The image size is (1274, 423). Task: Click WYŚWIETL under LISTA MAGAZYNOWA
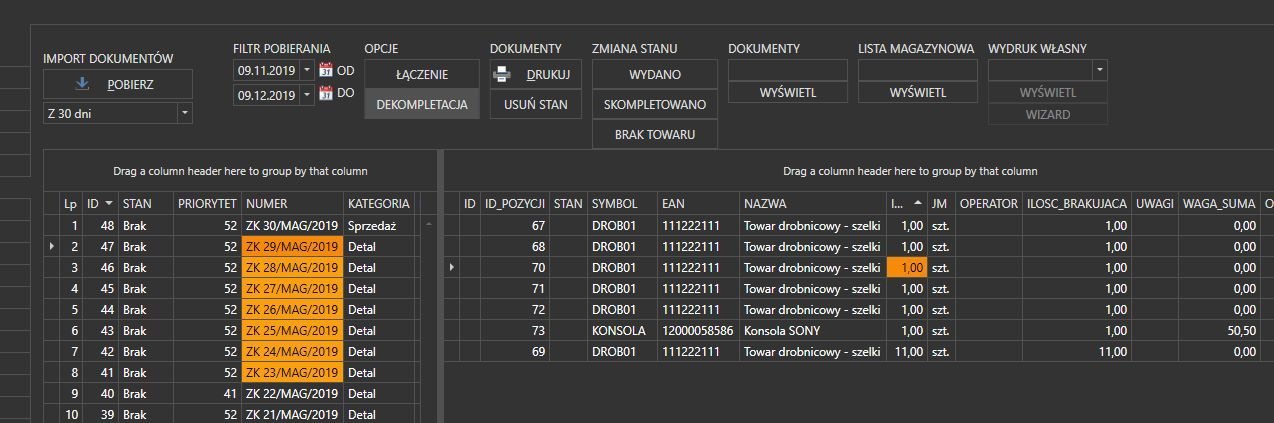tap(918, 93)
